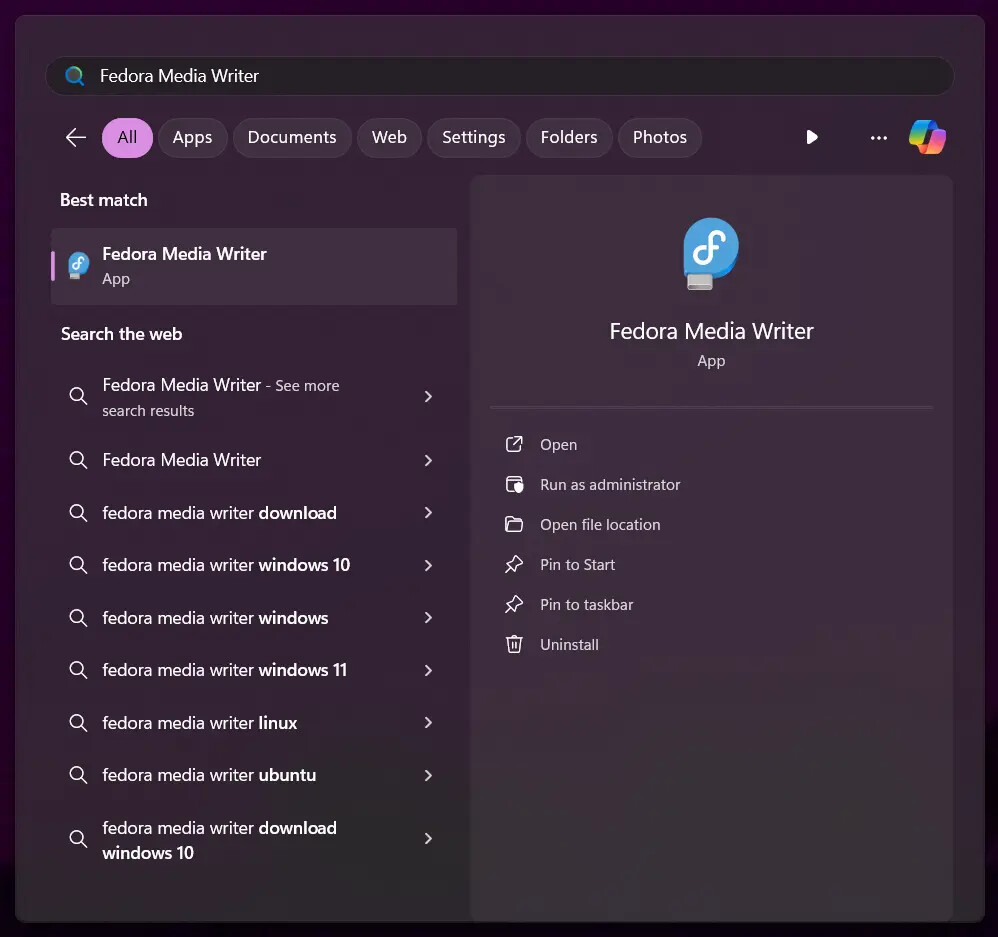Click the Open icon in details pane
Screen dimensions: 998x937
click(x=514, y=444)
